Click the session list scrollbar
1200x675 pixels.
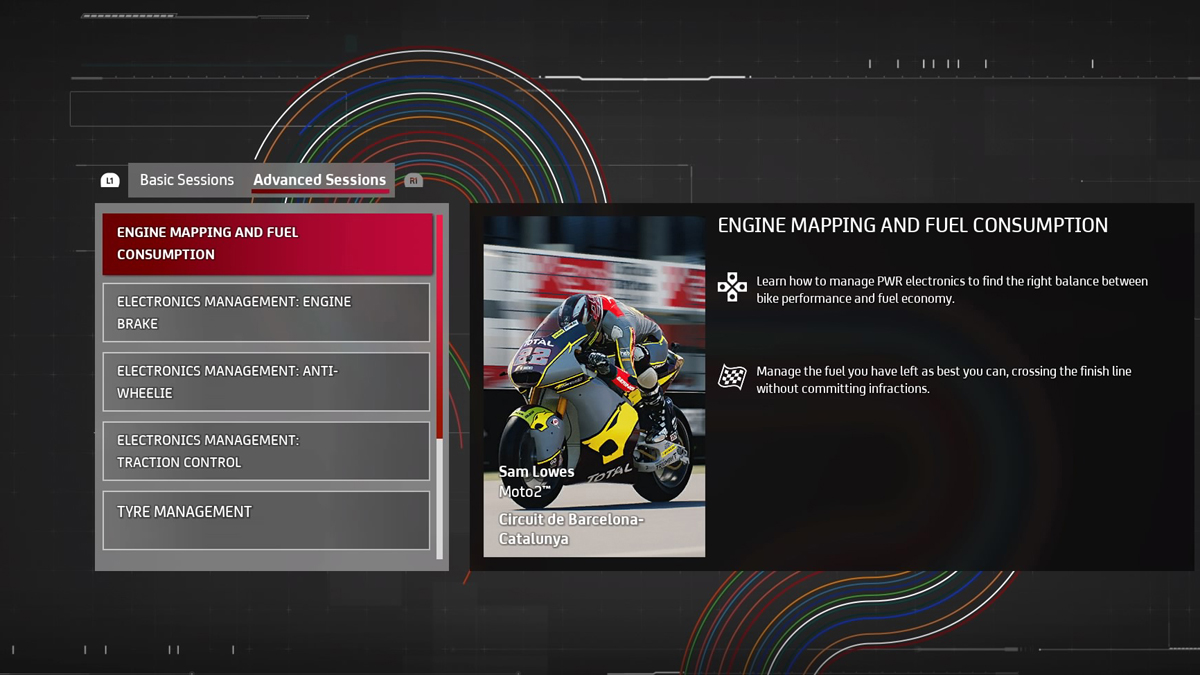pos(439,386)
